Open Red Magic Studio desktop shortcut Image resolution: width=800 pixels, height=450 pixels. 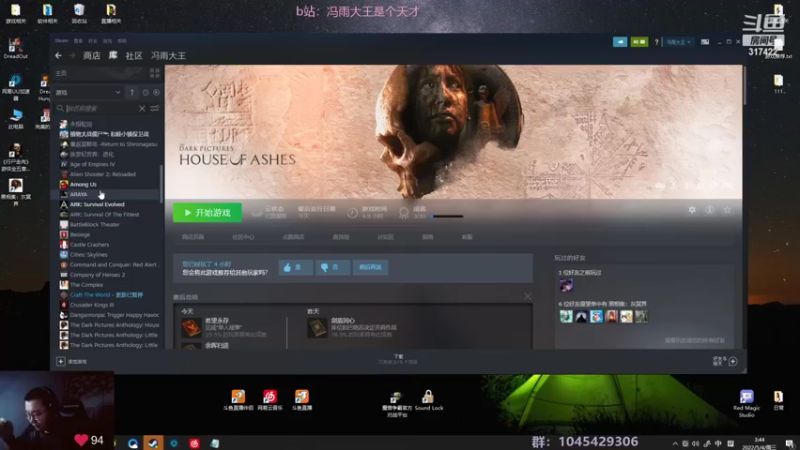(746, 404)
